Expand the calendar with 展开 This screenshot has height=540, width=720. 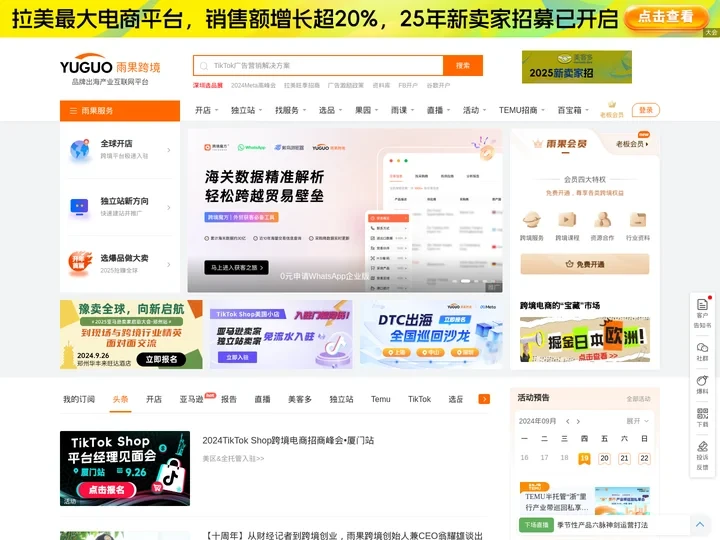(x=637, y=421)
